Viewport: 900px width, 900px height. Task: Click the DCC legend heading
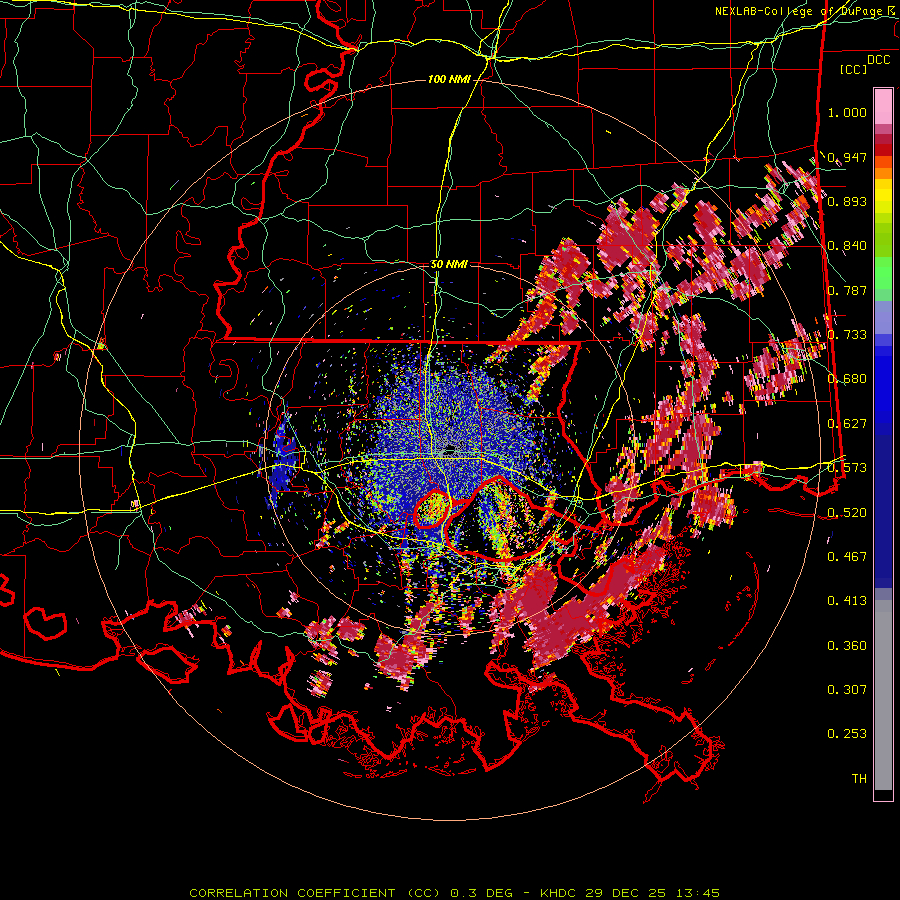878,60
